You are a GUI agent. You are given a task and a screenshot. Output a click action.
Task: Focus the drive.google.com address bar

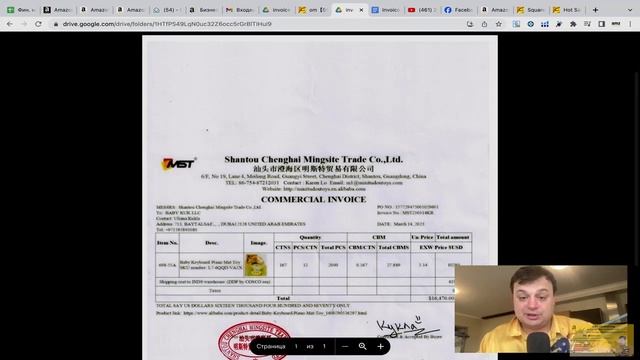click(x=261, y=24)
